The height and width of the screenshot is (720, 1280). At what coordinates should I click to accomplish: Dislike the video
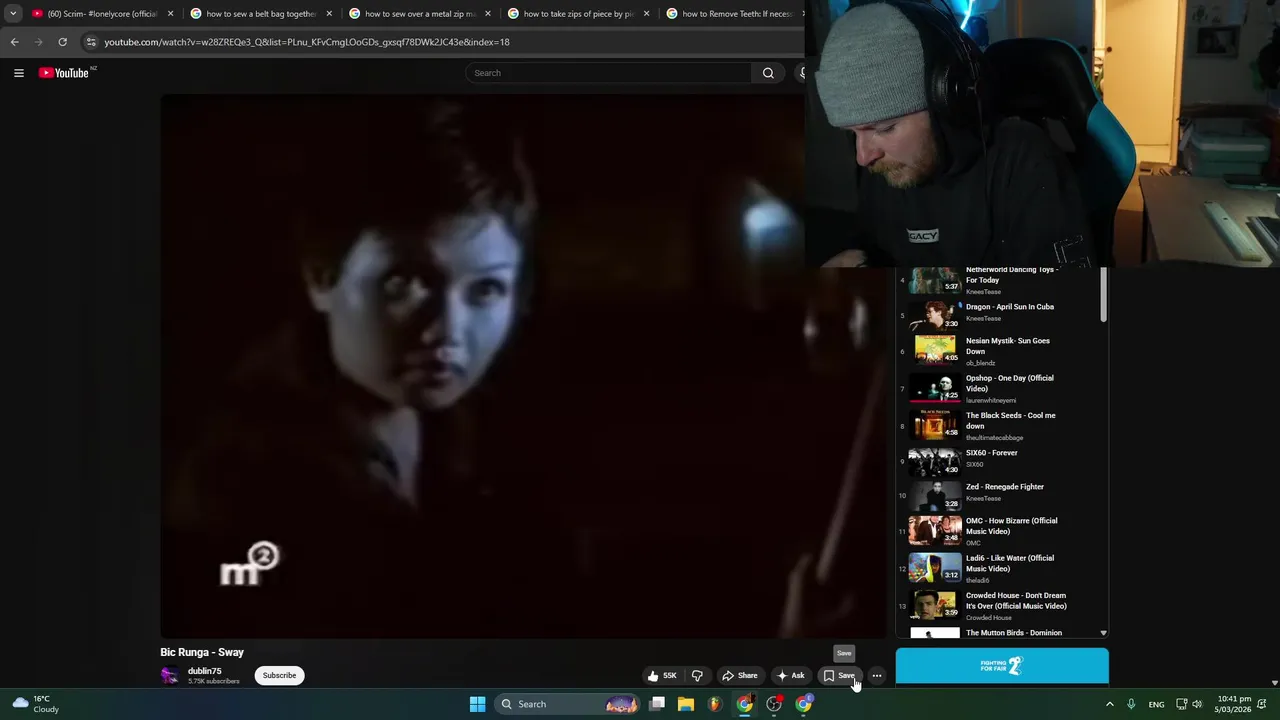[x=698, y=676]
